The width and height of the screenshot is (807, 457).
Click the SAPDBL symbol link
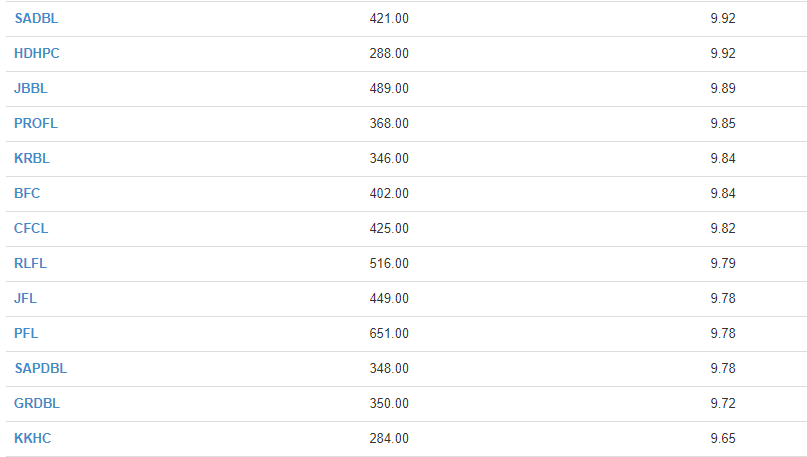pyautogui.click(x=41, y=368)
